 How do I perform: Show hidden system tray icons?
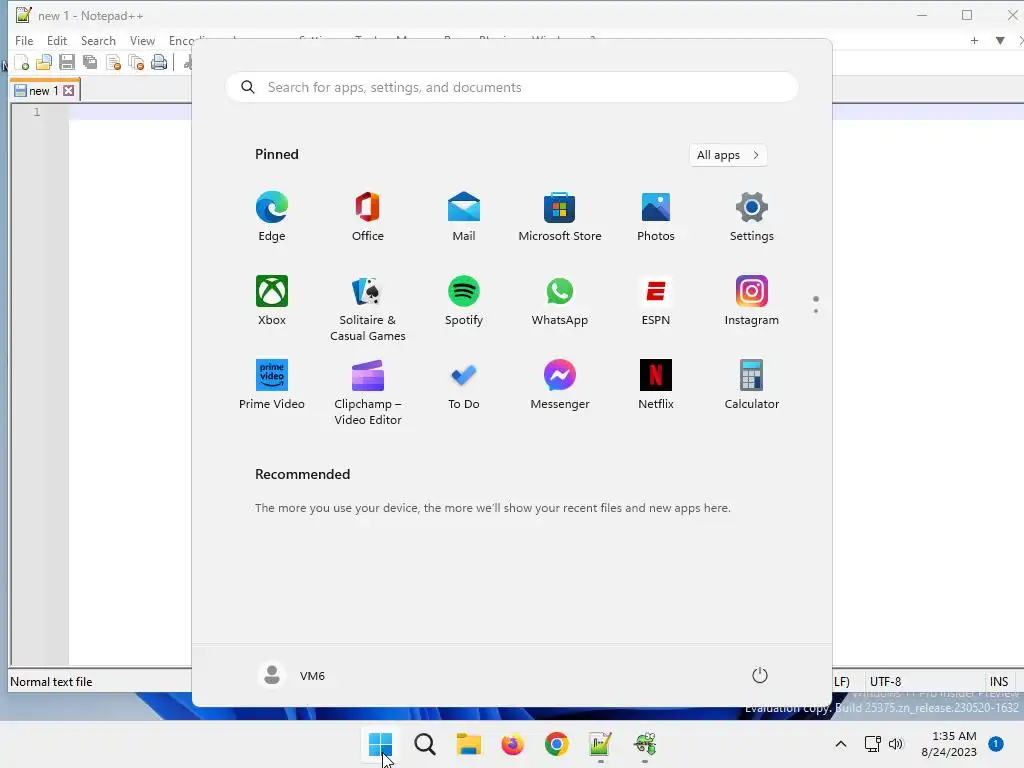(841, 744)
